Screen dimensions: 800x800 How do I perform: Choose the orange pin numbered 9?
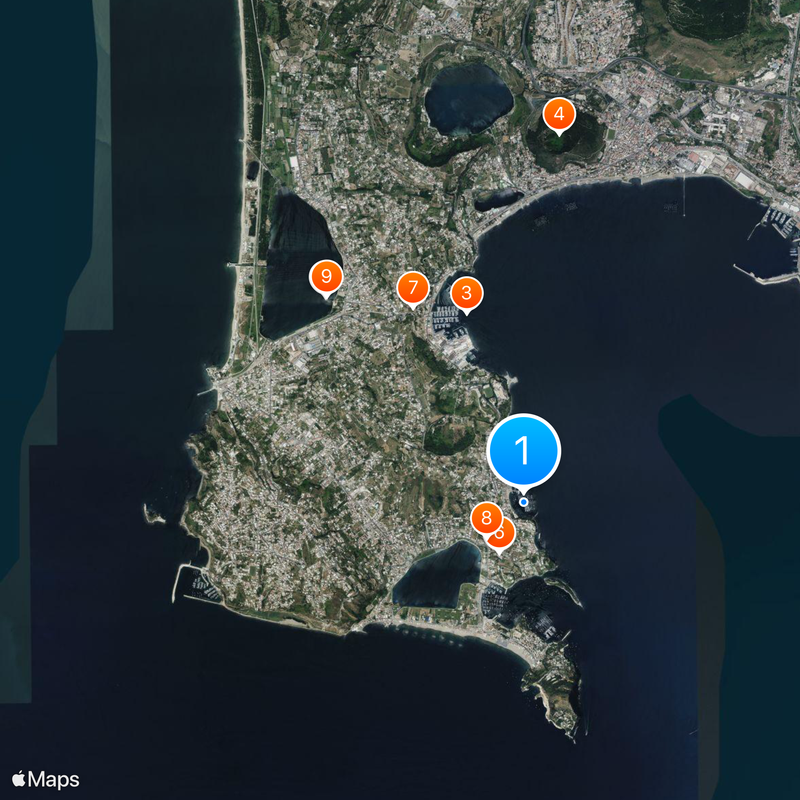click(326, 277)
